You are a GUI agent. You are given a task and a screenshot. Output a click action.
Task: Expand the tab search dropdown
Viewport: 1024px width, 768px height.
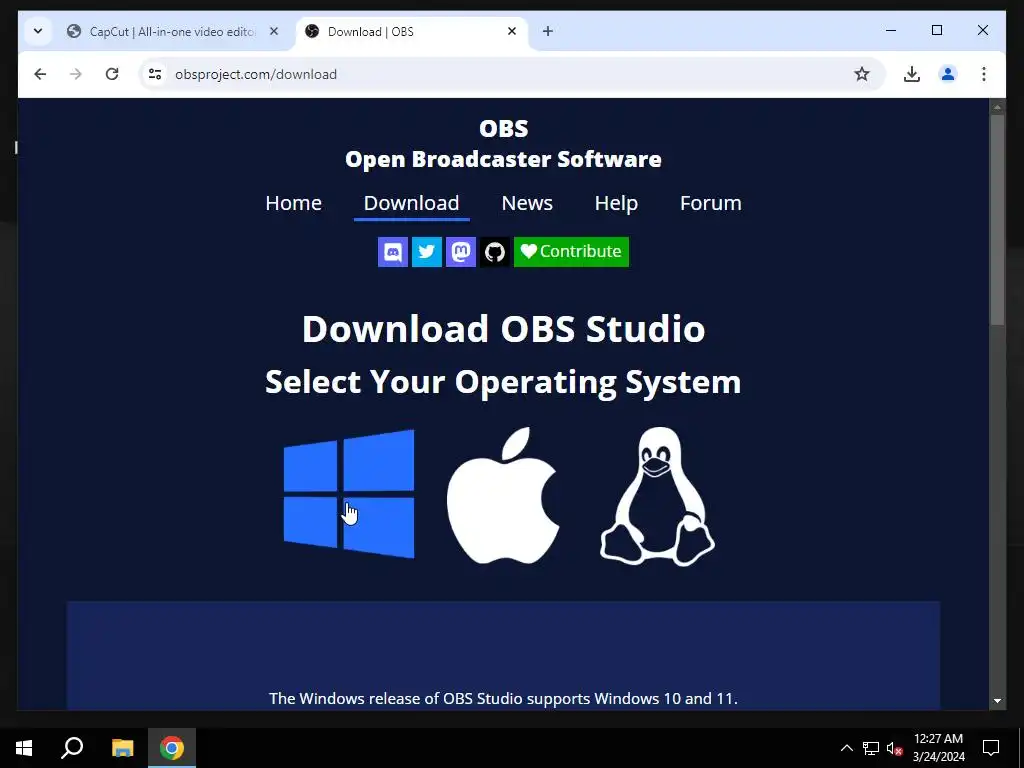(38, 31)
